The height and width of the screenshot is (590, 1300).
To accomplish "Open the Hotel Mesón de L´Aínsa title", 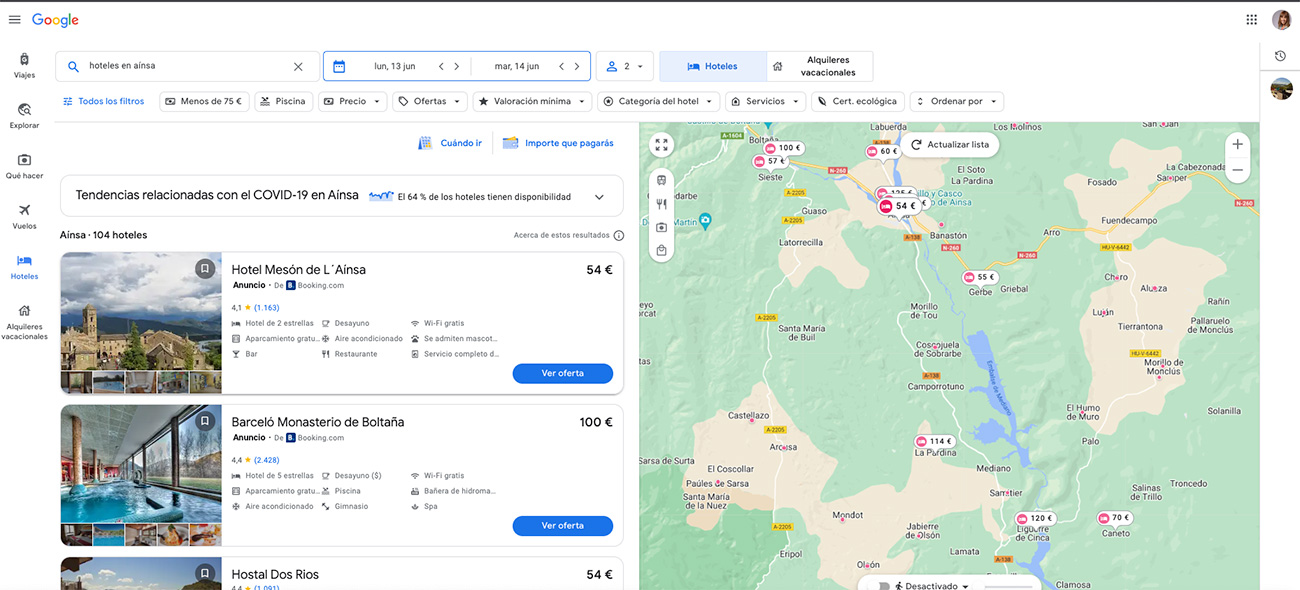I will (299, 270).
